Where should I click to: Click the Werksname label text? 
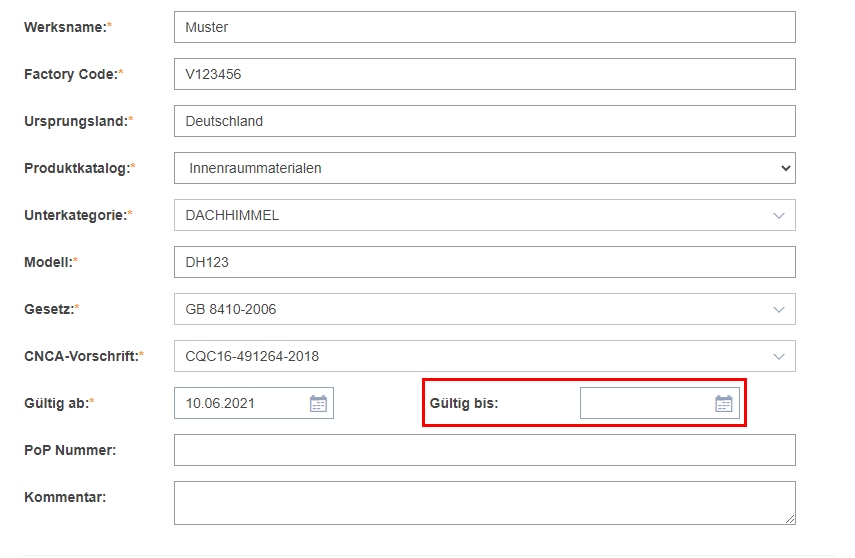65,27
